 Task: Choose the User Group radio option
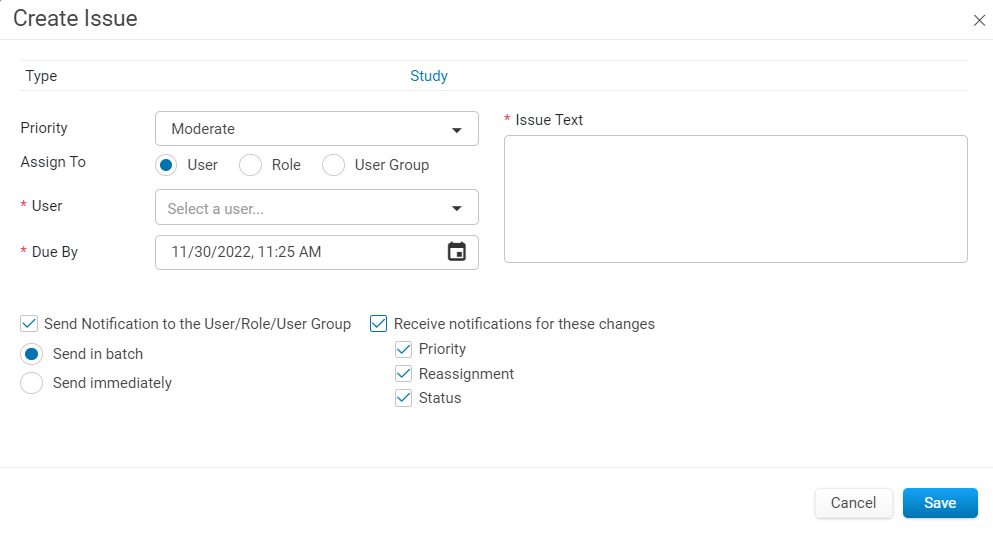click(333, 165)
